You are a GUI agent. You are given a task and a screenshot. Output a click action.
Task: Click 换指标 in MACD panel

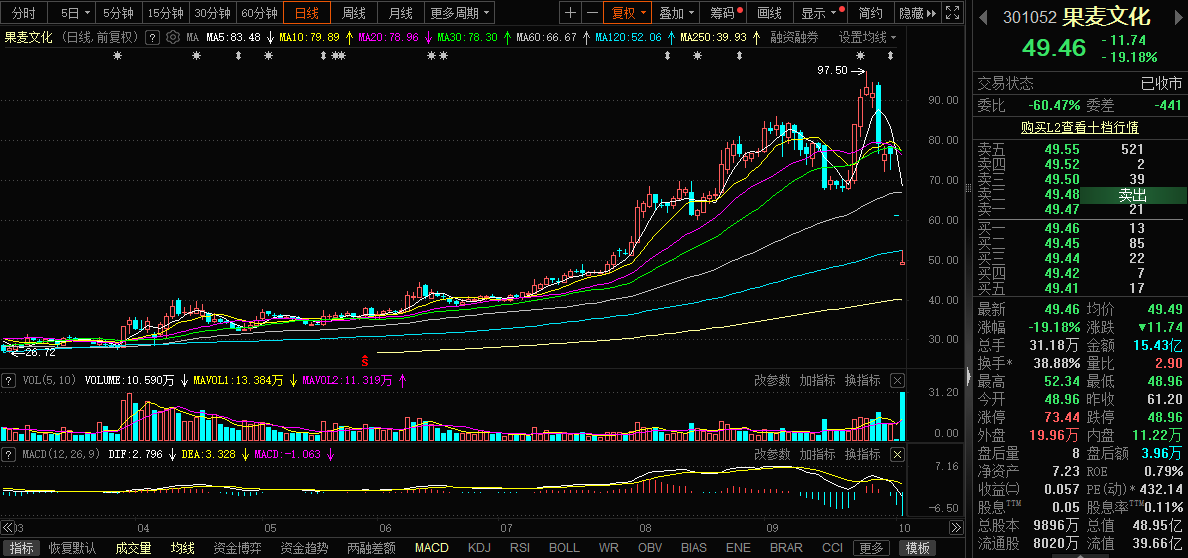(x=862, y=454)
